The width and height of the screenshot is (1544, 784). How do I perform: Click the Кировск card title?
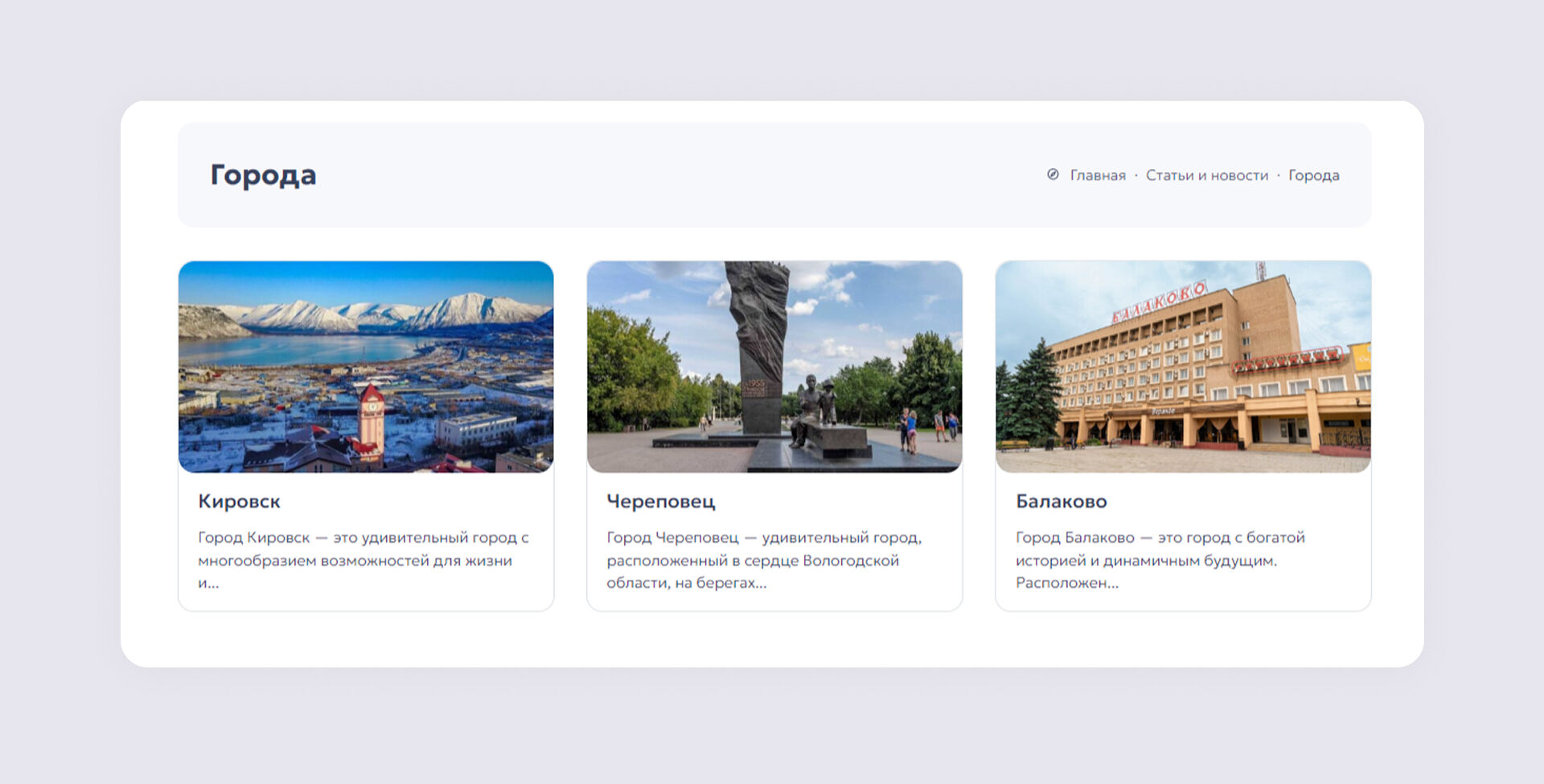239,501
